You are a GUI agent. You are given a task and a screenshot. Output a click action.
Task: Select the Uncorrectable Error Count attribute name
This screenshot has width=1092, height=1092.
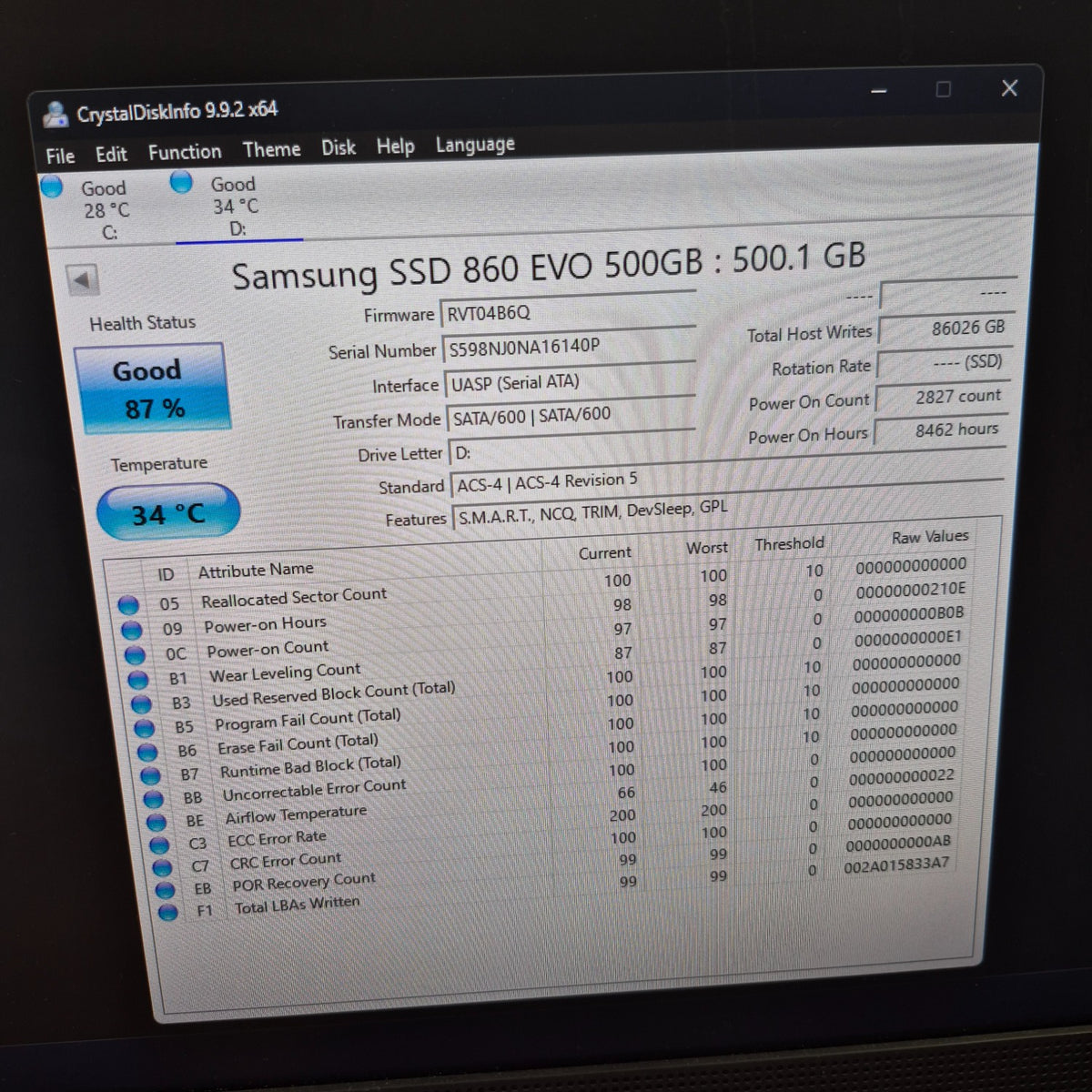click(314, 790)
